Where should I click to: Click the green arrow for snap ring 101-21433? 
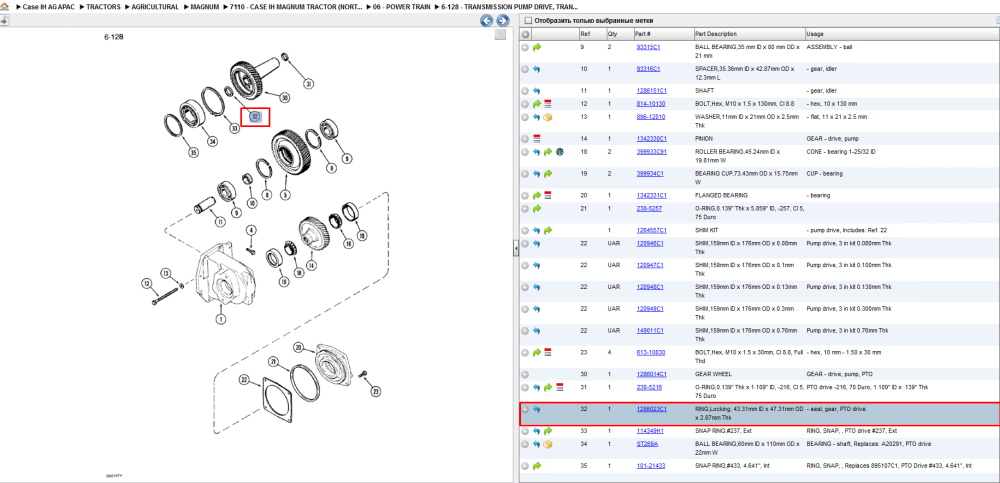(x=537, y=466)
